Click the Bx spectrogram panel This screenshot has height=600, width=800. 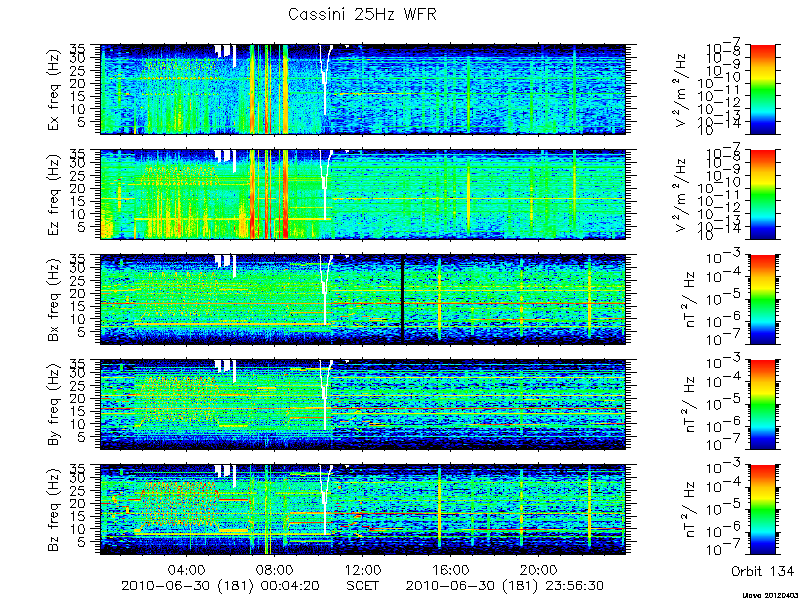(363, 299)
